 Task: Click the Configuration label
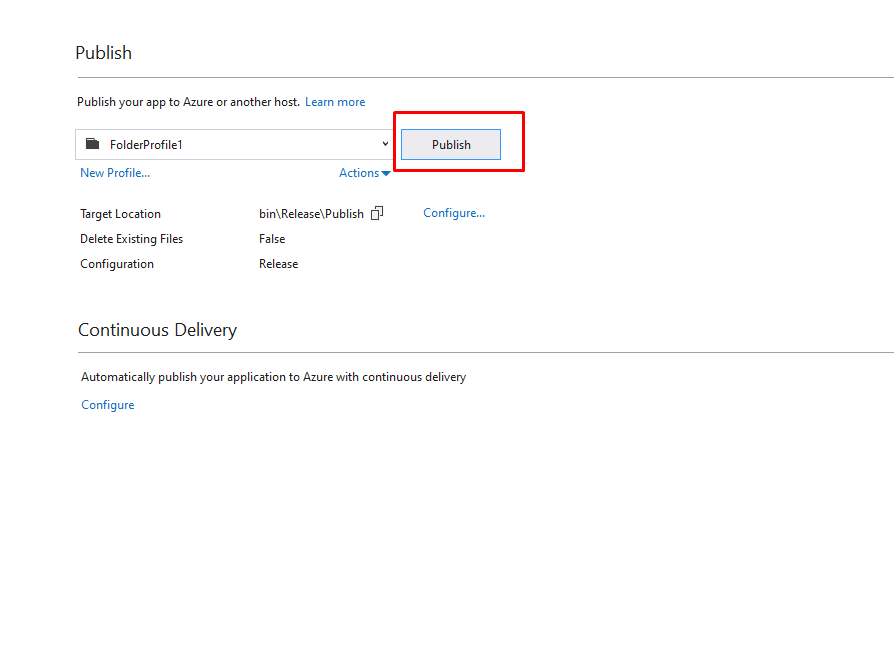point(117,264)
